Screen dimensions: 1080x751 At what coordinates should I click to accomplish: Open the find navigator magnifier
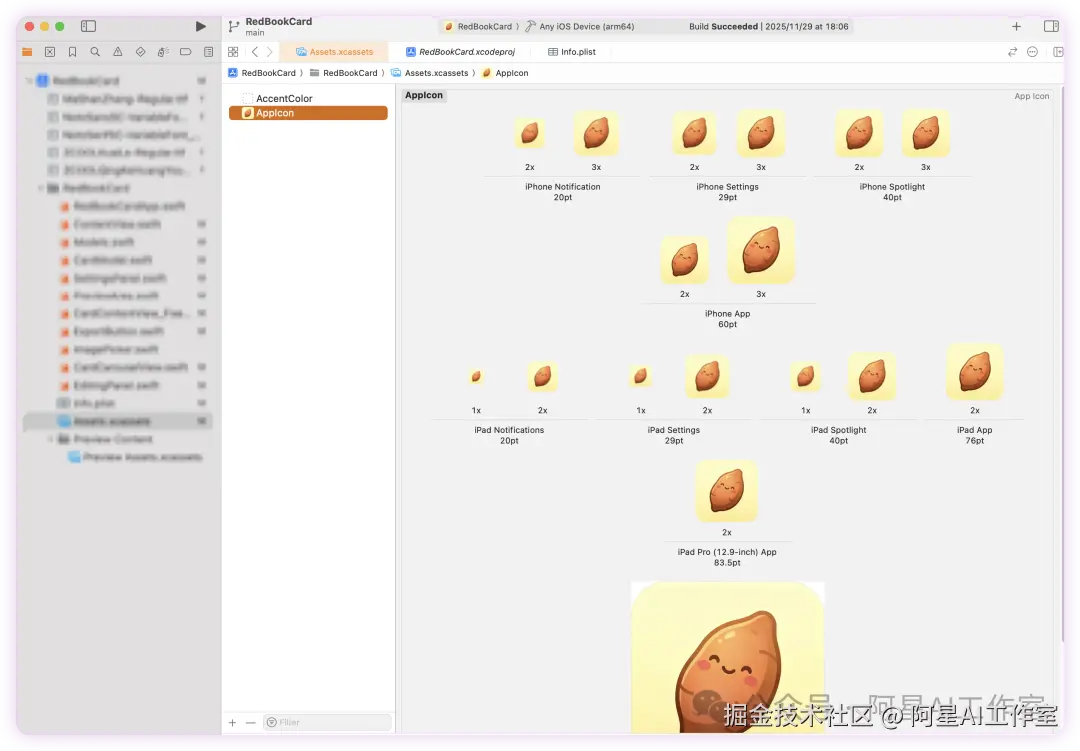pos(95,52)
